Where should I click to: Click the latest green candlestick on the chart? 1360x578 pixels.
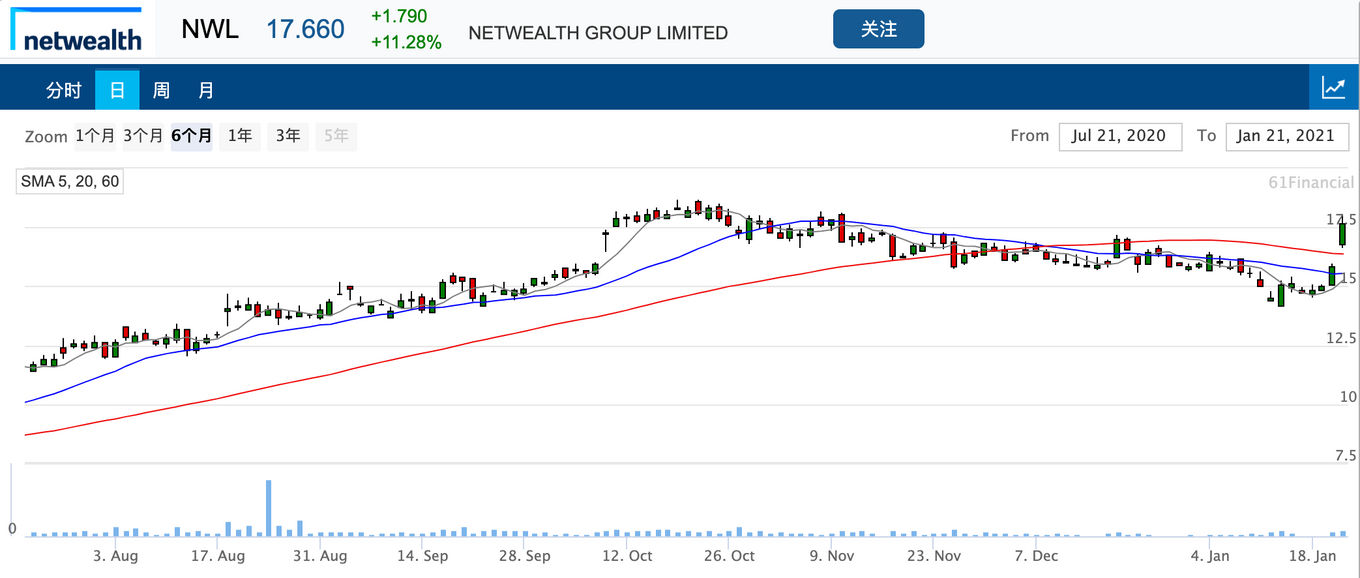click(1342, 233)
